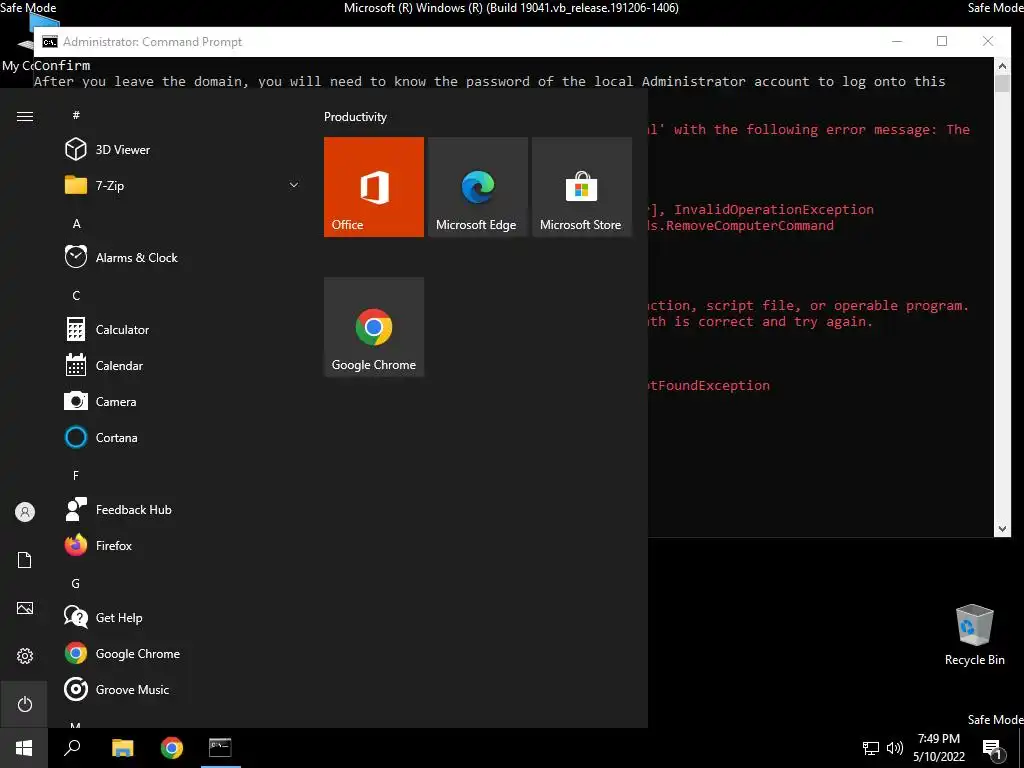Open the Microsoft Store tile
Screen dimensions: 1024x768
582,187
